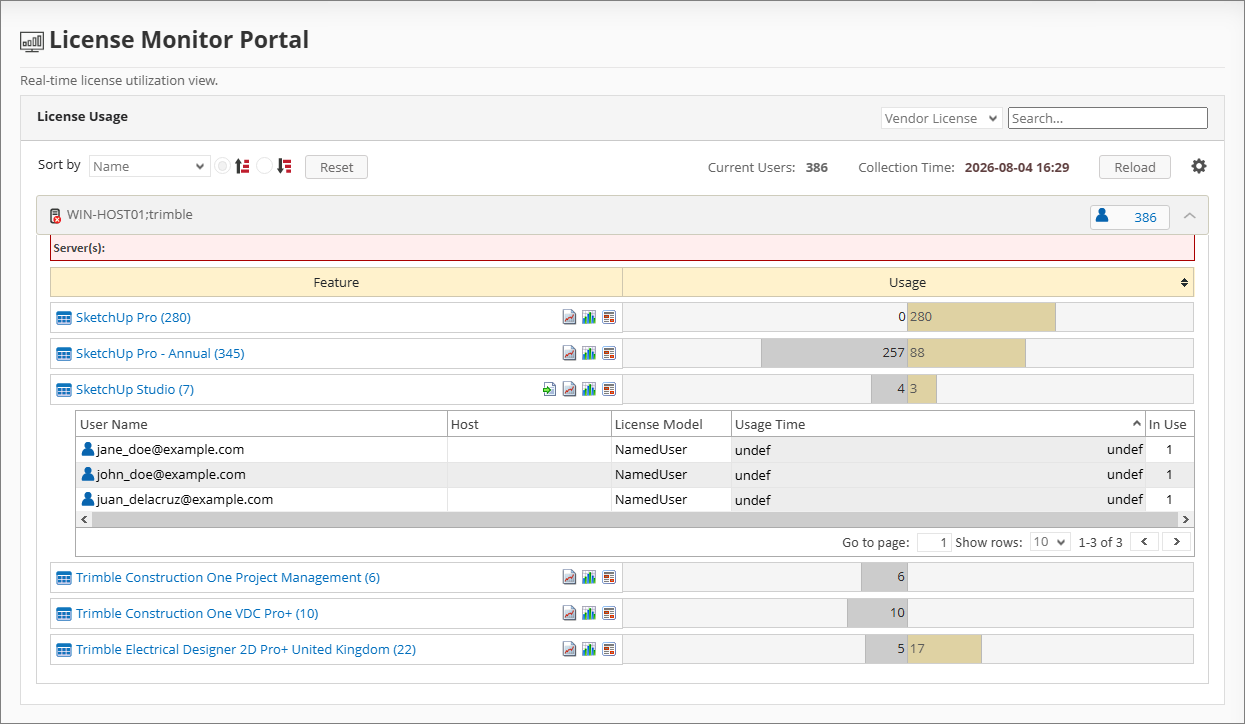
Task: Go to next page of users table
Action: (1177, 542)
